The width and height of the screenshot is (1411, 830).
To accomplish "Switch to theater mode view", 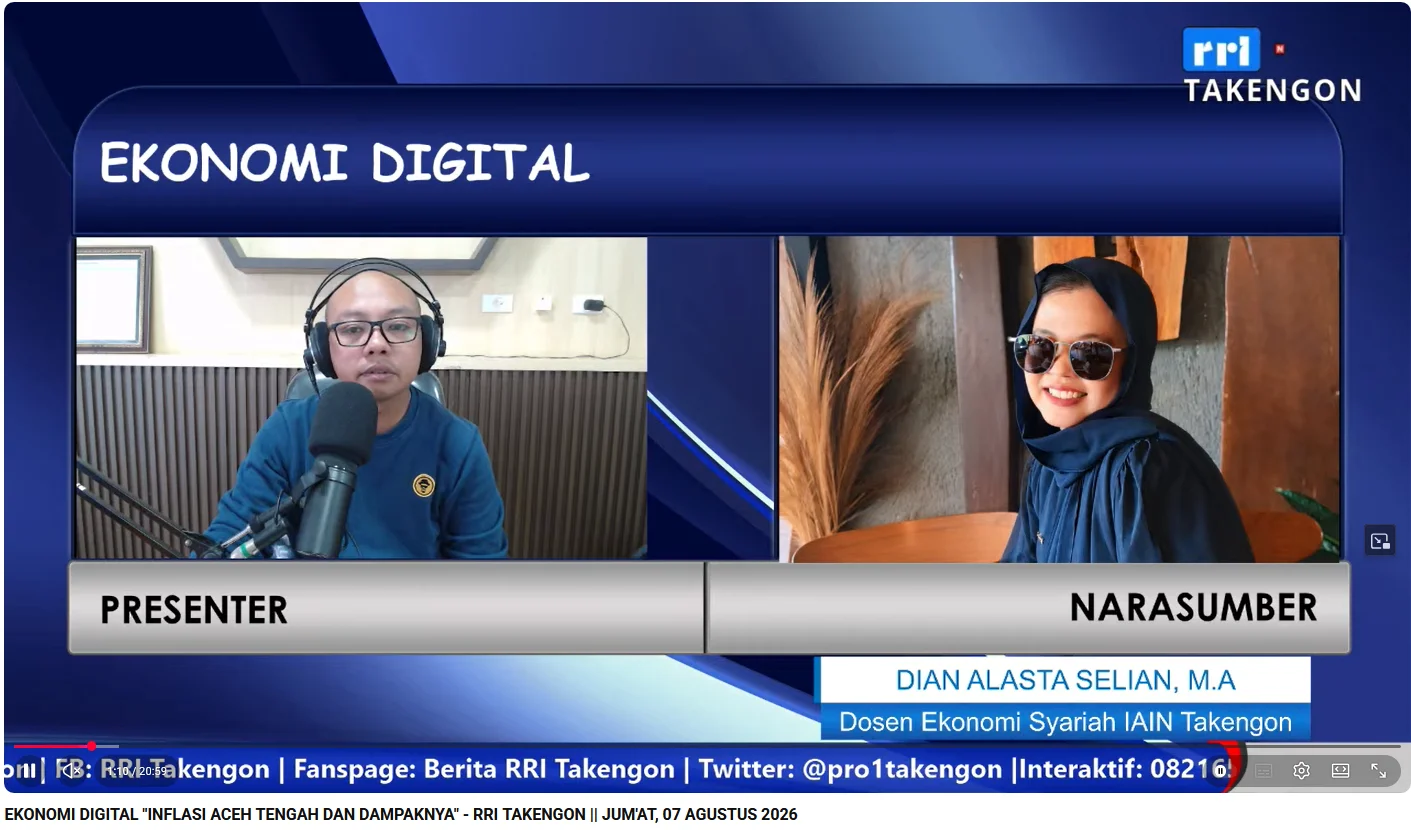I will click(x=1340, y=771).
